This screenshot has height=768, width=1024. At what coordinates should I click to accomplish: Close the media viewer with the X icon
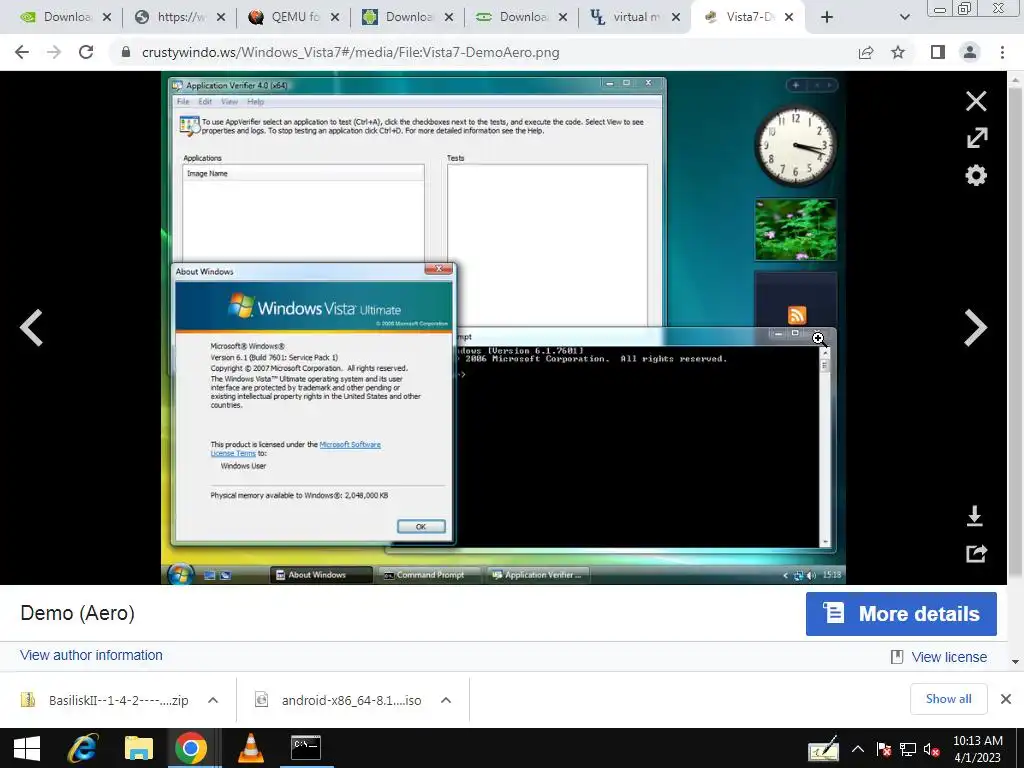[x=976, y=101]
